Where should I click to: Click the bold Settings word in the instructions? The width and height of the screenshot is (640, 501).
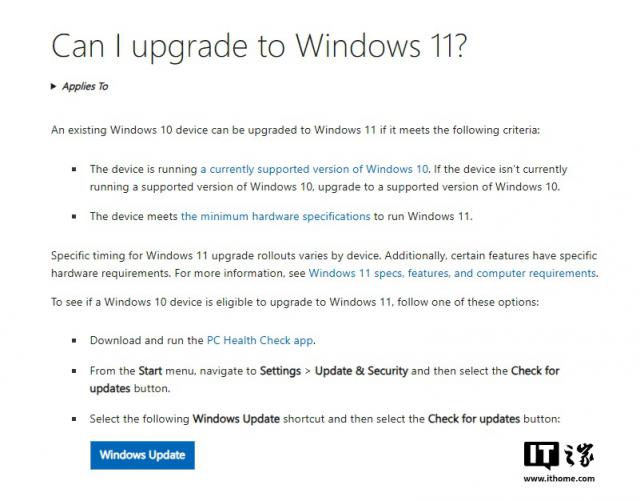(280, 371)
